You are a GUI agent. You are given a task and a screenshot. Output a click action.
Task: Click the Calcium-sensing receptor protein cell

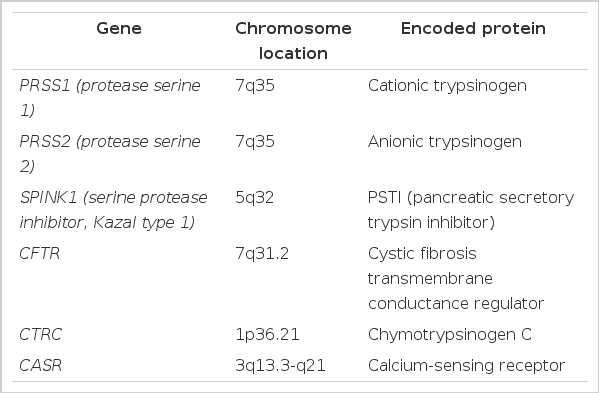466,366
